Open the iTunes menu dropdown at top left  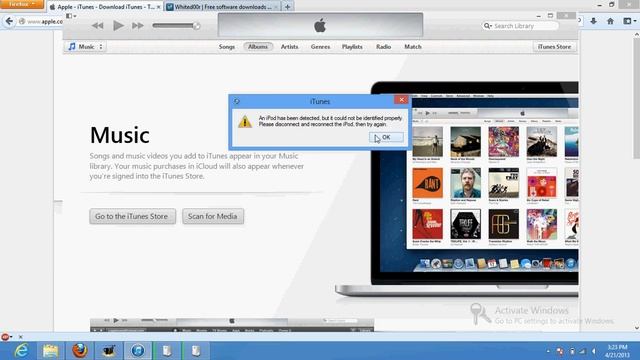(x=71, y=16)
